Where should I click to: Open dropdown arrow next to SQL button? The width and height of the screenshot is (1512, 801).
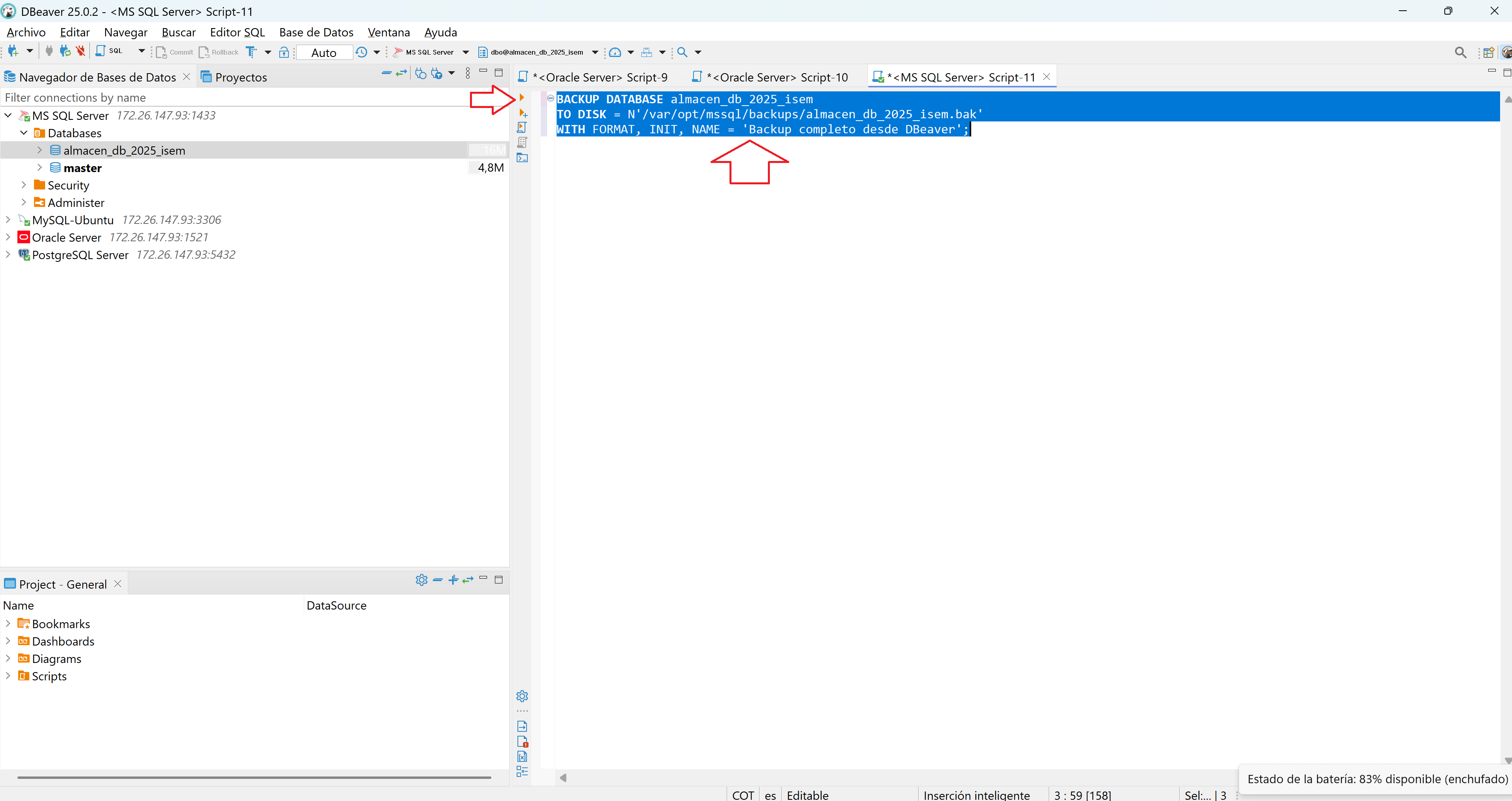[x=142, y=52]
